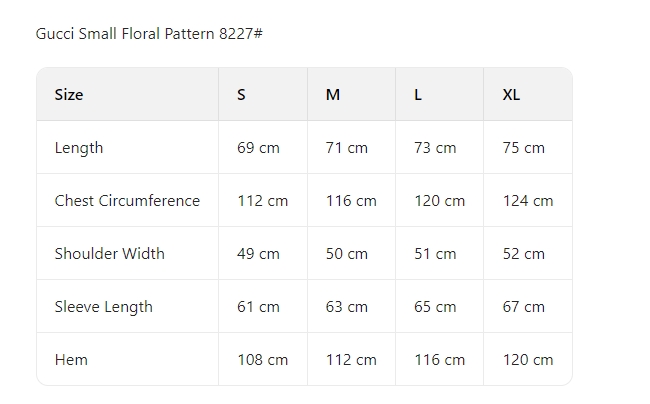Select the L size column header
Image resolution: width=650 pixels, height=404 pixels.
418,95
